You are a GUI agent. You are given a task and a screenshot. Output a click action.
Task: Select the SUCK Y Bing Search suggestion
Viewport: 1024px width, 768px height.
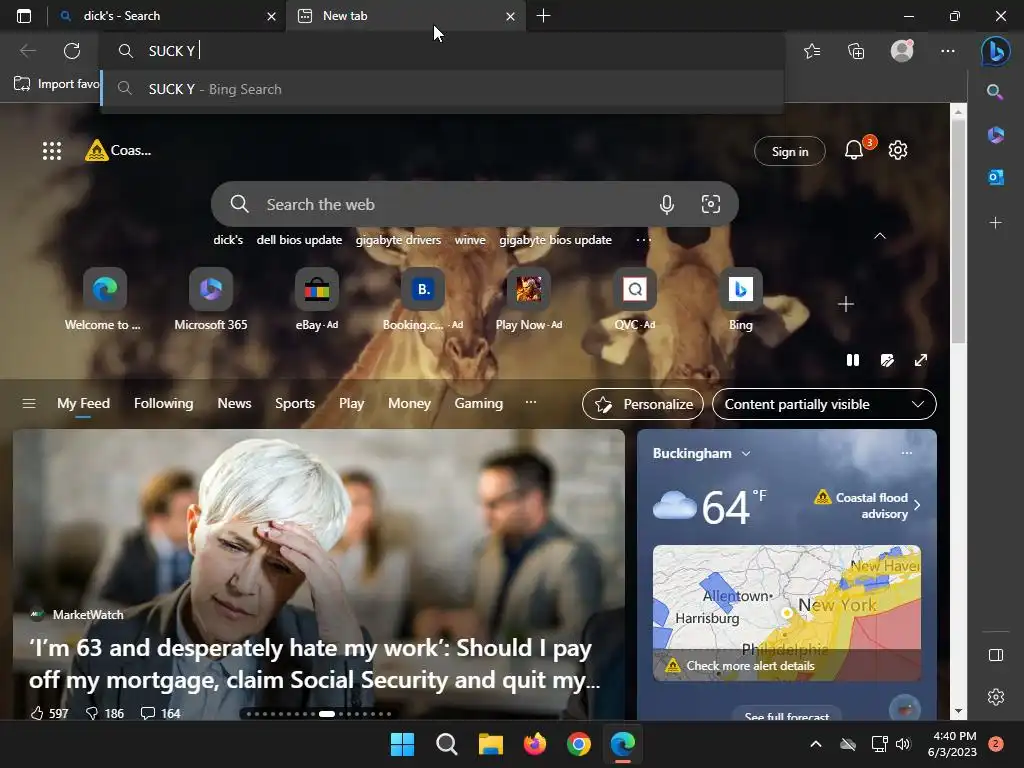tap(443, 89)
